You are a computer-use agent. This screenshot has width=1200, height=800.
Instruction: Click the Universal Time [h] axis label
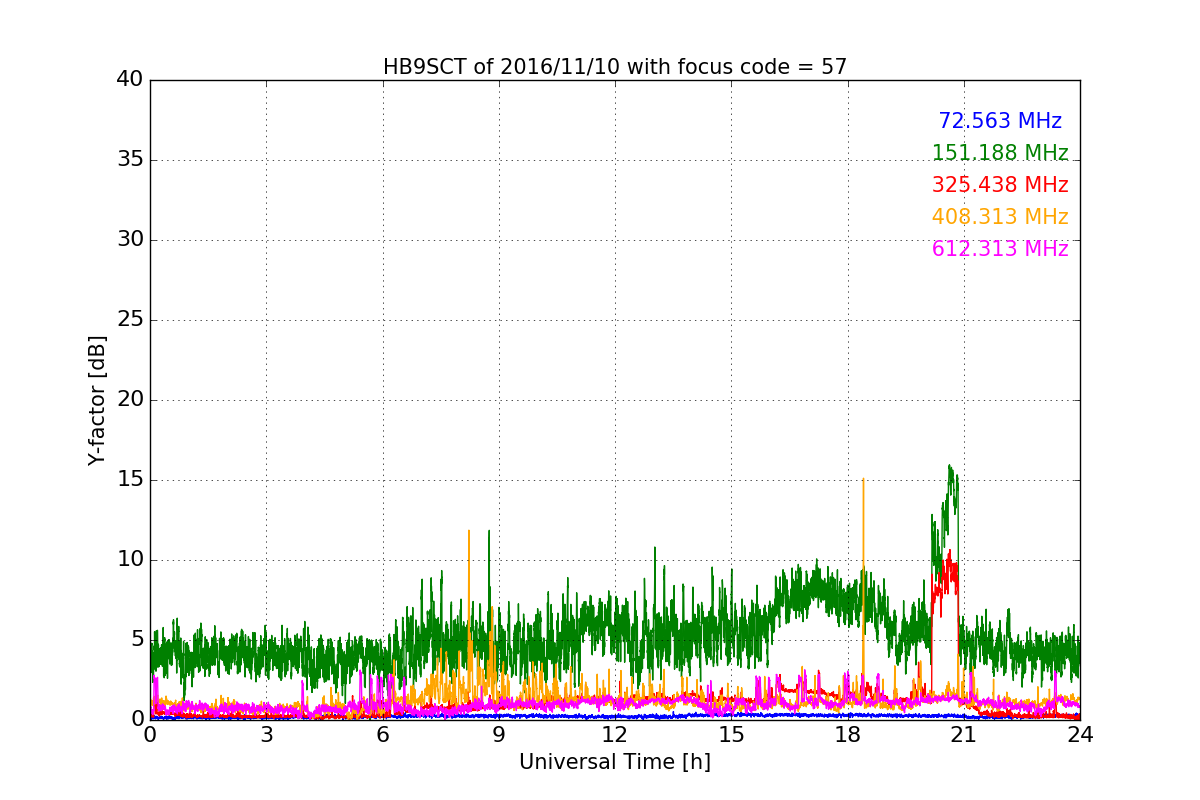tap(615, 762)
